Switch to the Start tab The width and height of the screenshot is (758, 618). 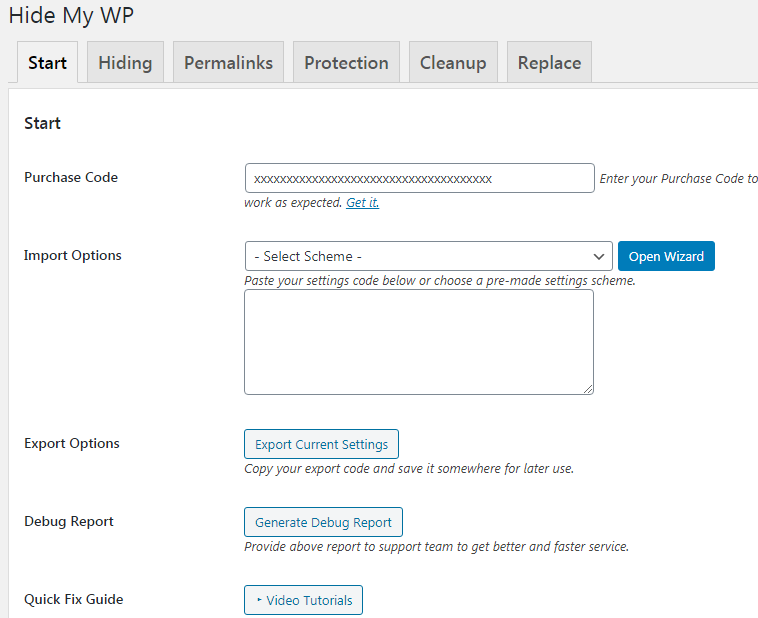(47, 62)
